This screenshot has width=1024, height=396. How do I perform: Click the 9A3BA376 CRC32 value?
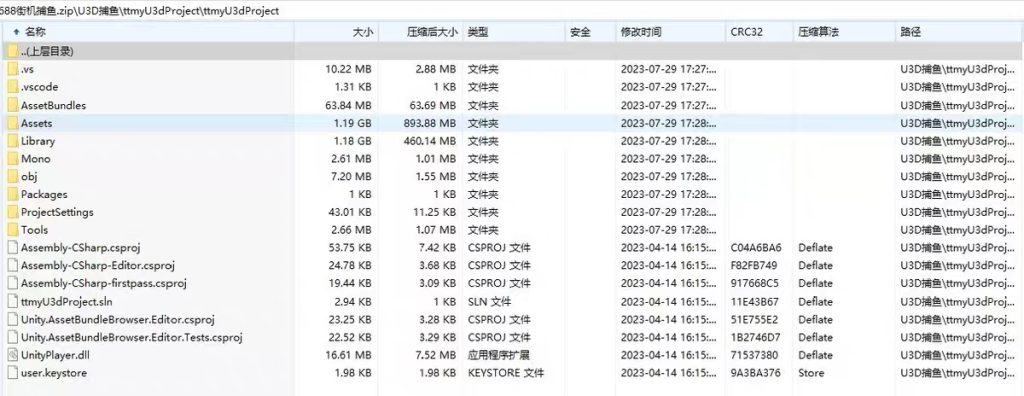click(x=756, y=373)
